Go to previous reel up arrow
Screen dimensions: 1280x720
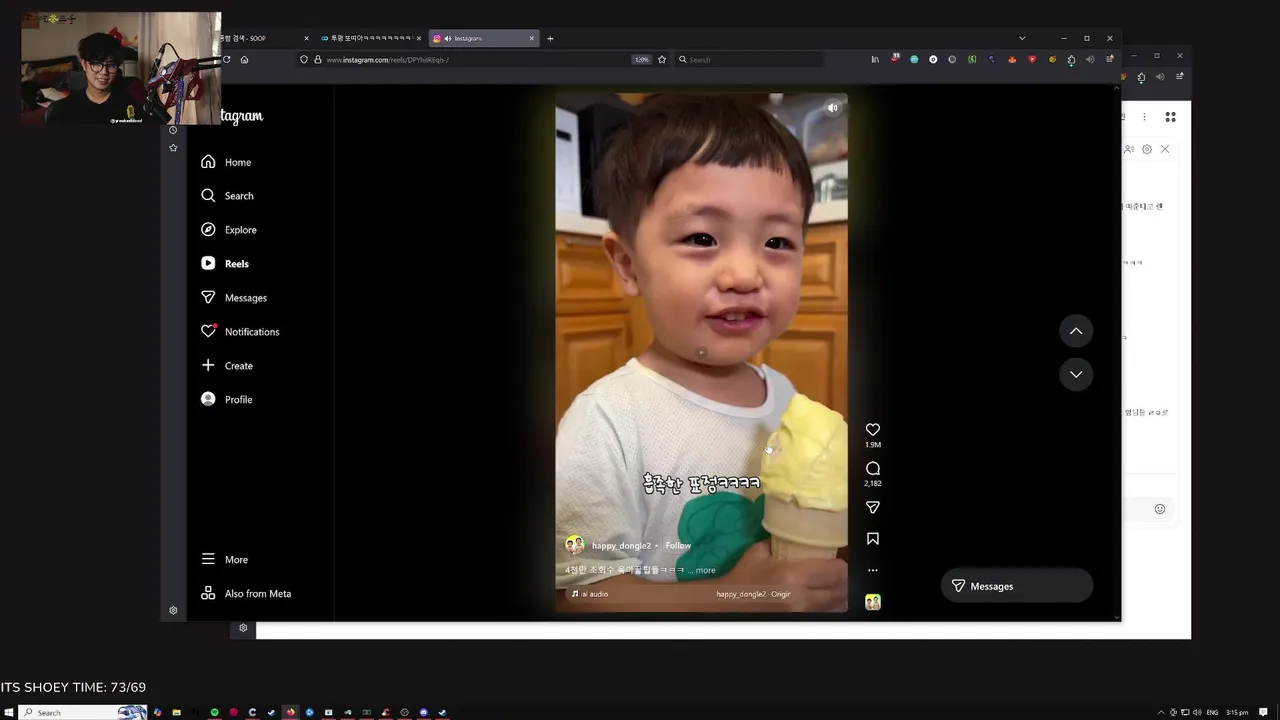[x=1076, y=331]
